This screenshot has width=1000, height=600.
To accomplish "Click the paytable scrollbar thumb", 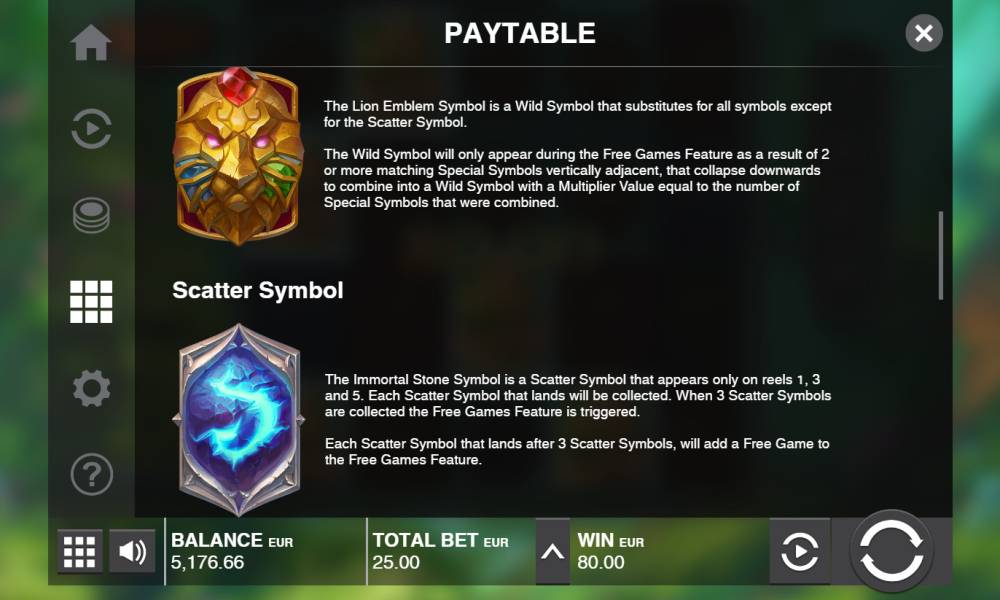I will point(941,256).
